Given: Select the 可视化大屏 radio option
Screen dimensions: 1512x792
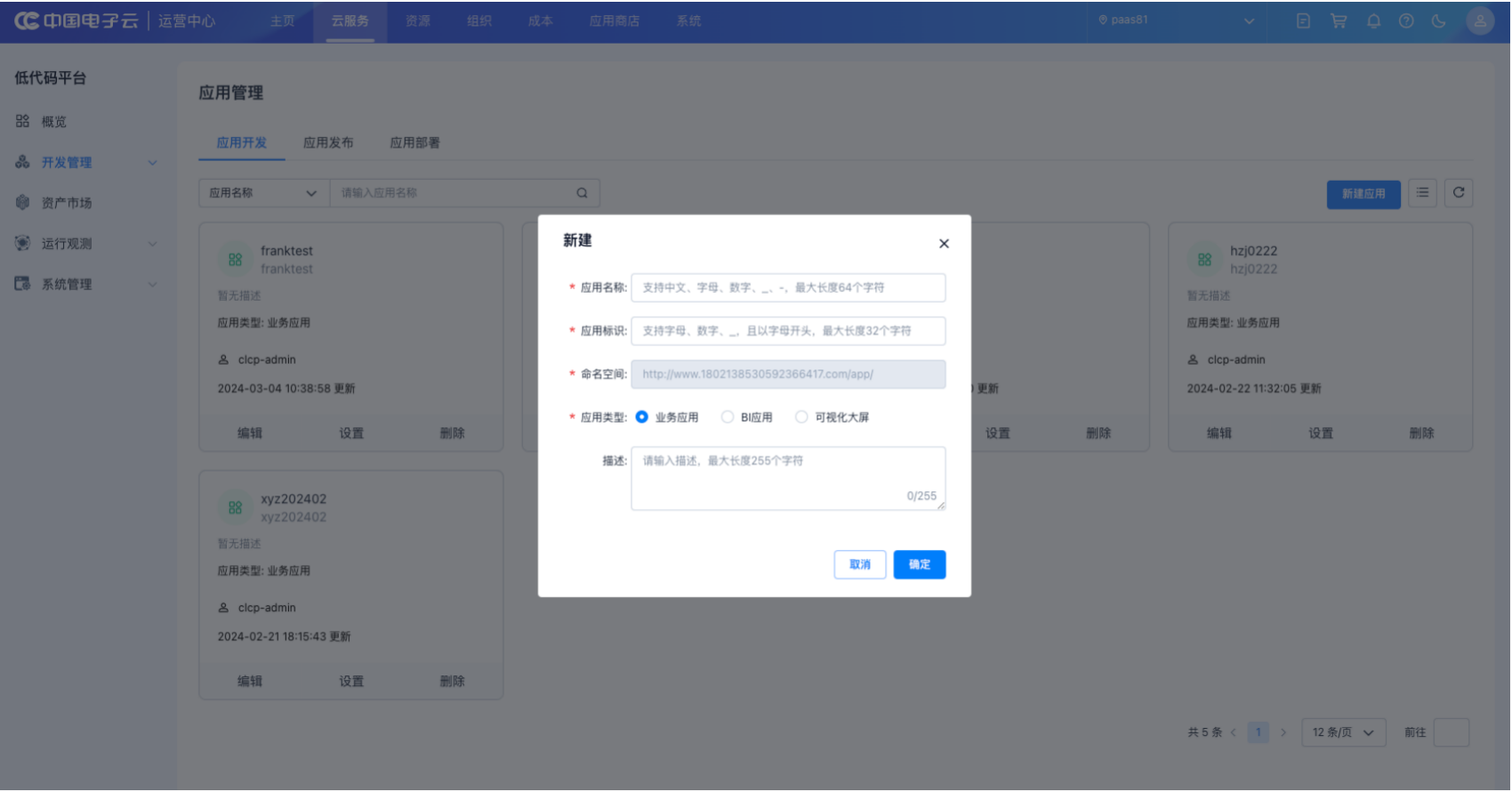Looking at the screenshot, I should point(801,417).
